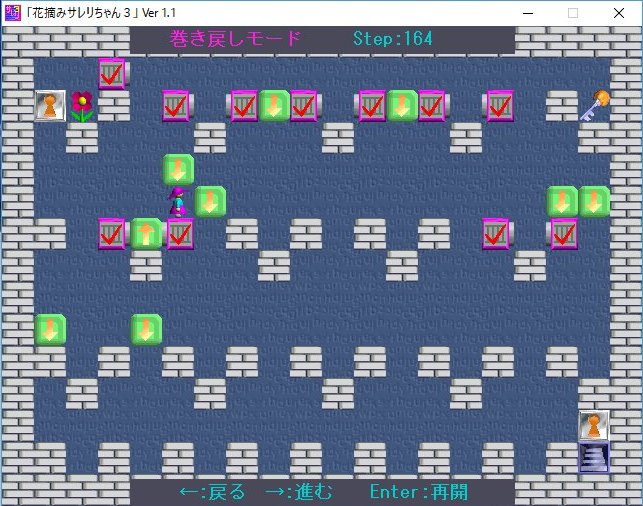Click the '巻き戻しモード' mode label
This screenshot has height=506, width=643.
coord(236,39)
